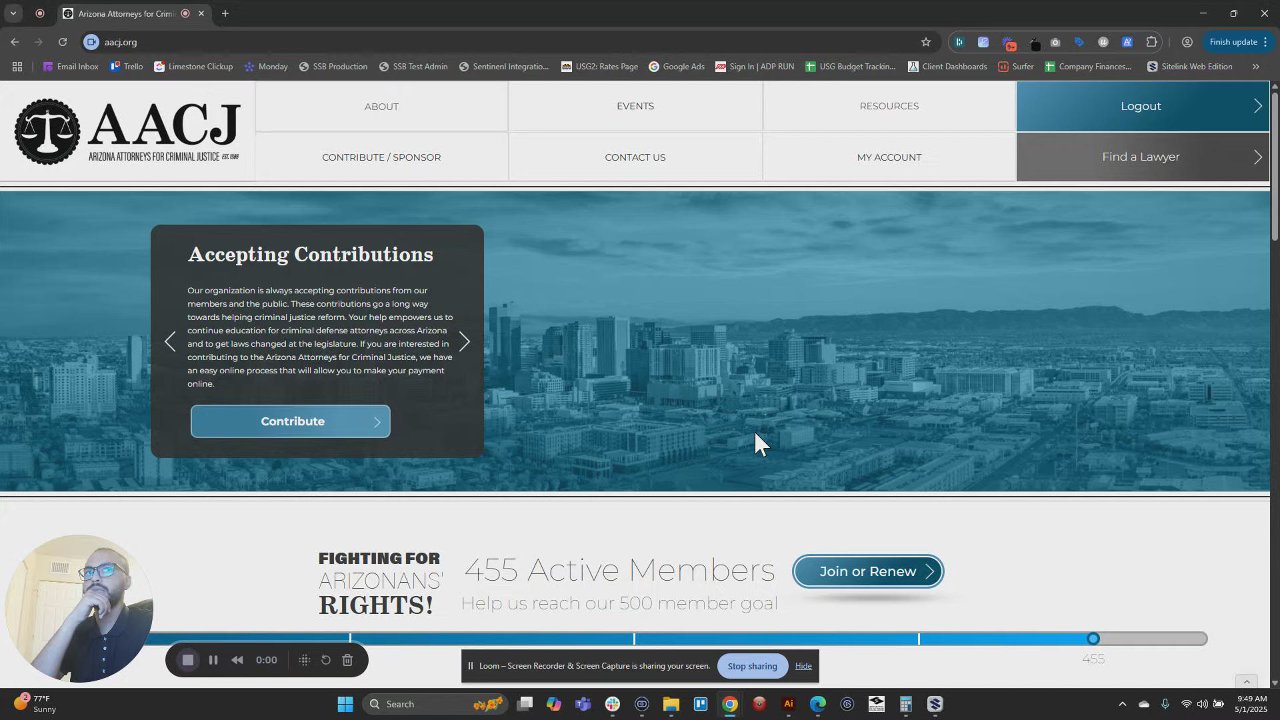Open the Chrome apps grid in bookmarks bar

coord(17,67)
